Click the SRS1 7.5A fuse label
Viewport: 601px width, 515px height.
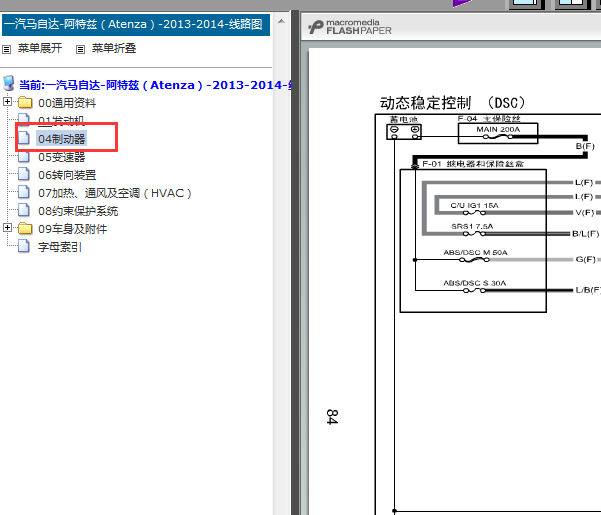(x=472, y=226)
